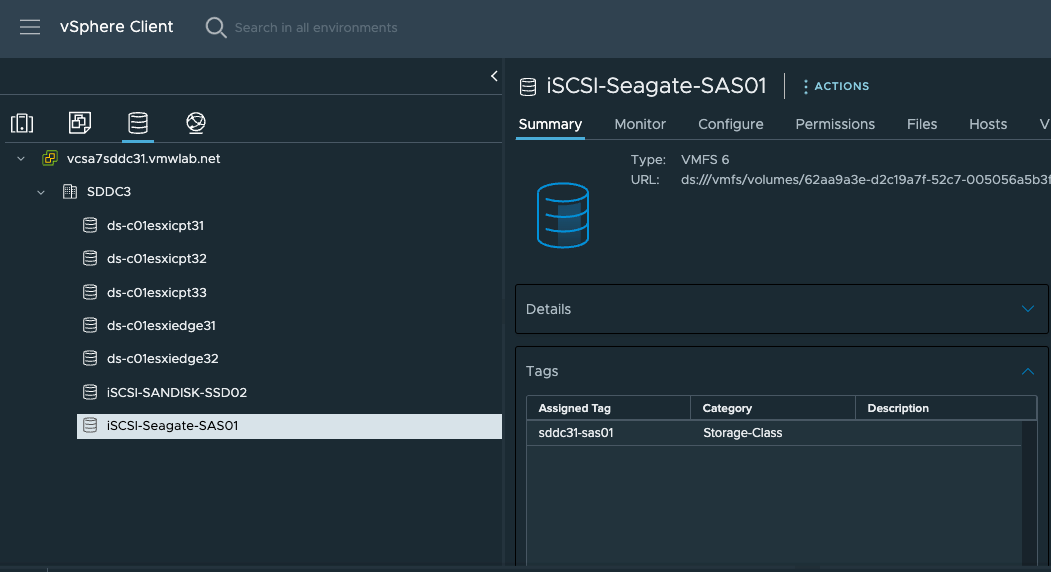Click the search magnifier icon
1051x572 pixels.
click(216, 27)
